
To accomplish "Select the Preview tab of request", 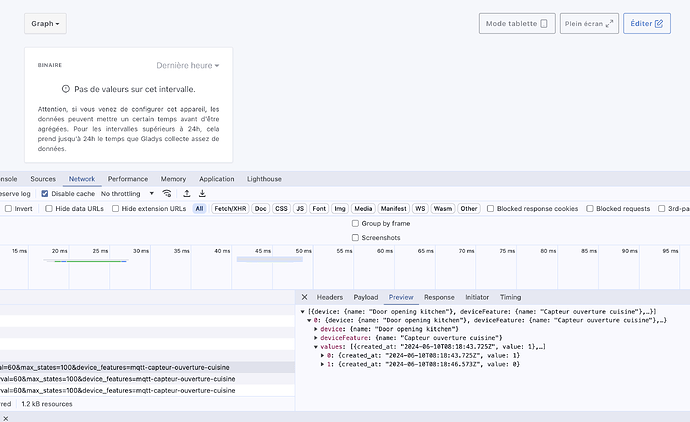I will [401, 297].
